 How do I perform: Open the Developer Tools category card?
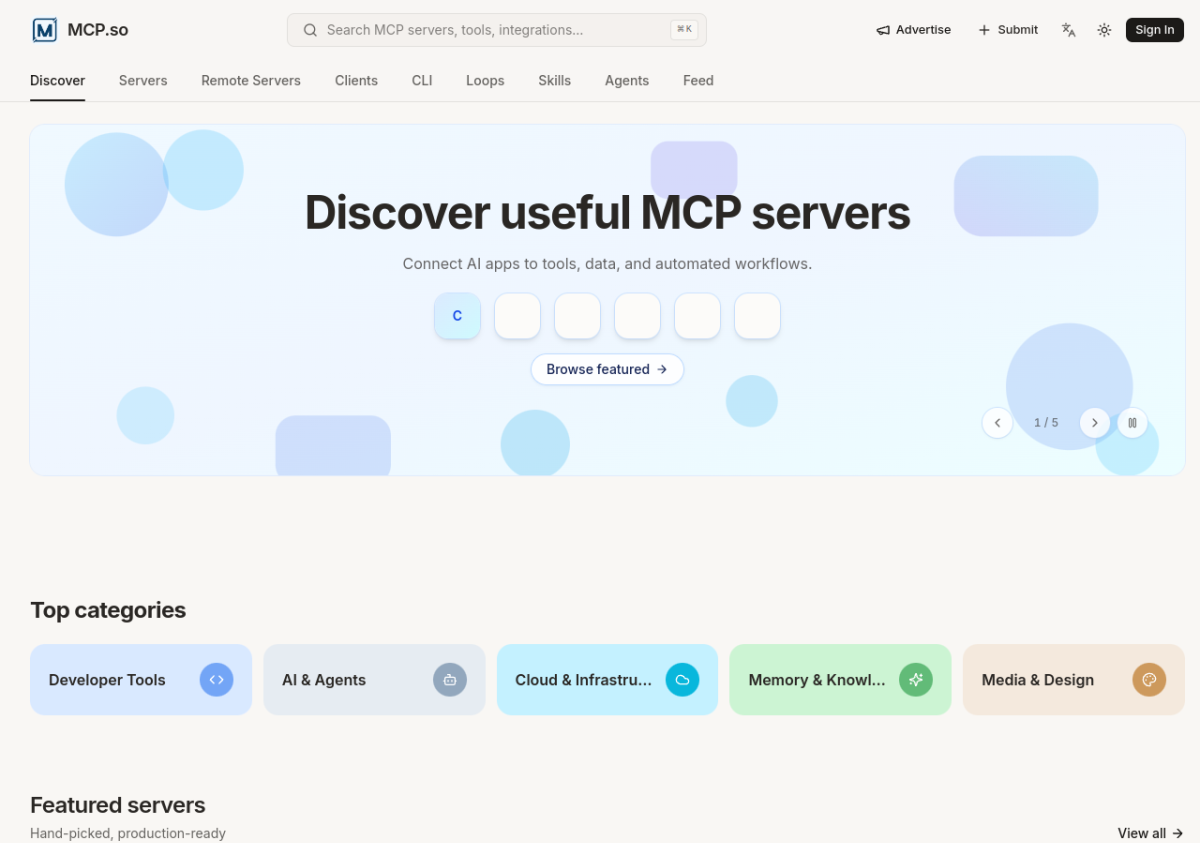(141, 680)
